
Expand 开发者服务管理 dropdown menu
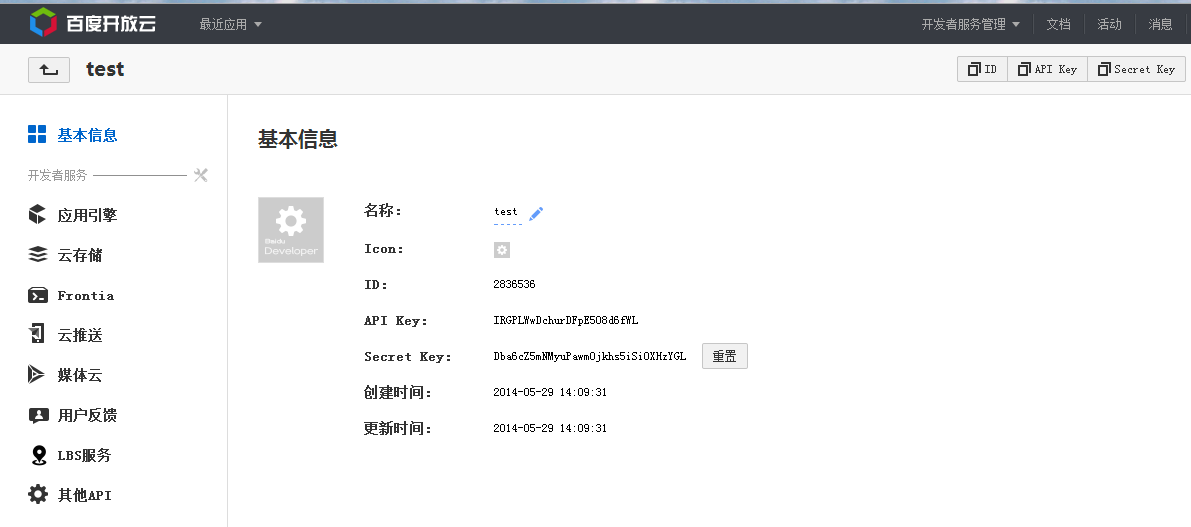[971, 24]
